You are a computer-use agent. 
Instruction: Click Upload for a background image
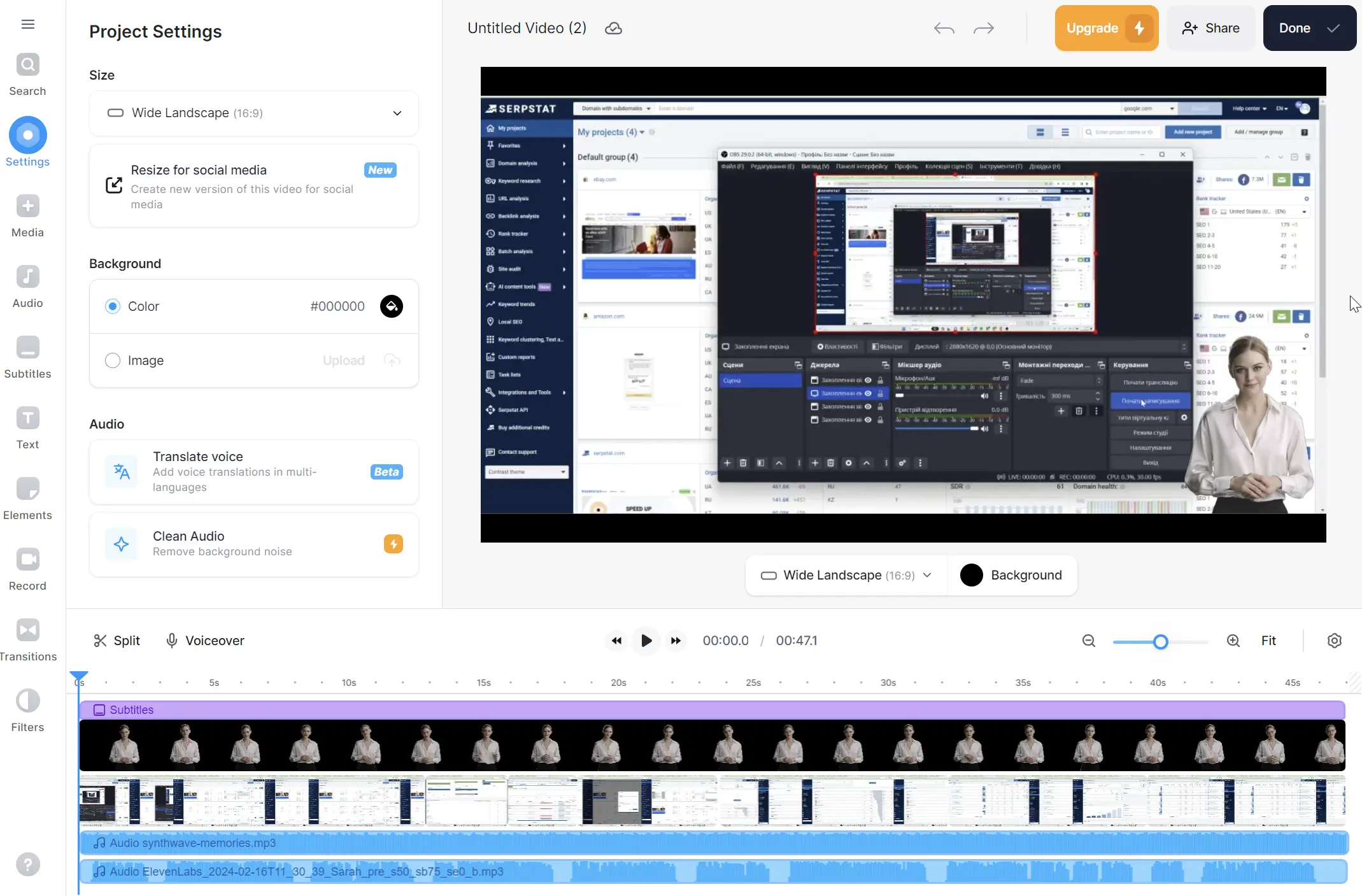tap(343, 360)
